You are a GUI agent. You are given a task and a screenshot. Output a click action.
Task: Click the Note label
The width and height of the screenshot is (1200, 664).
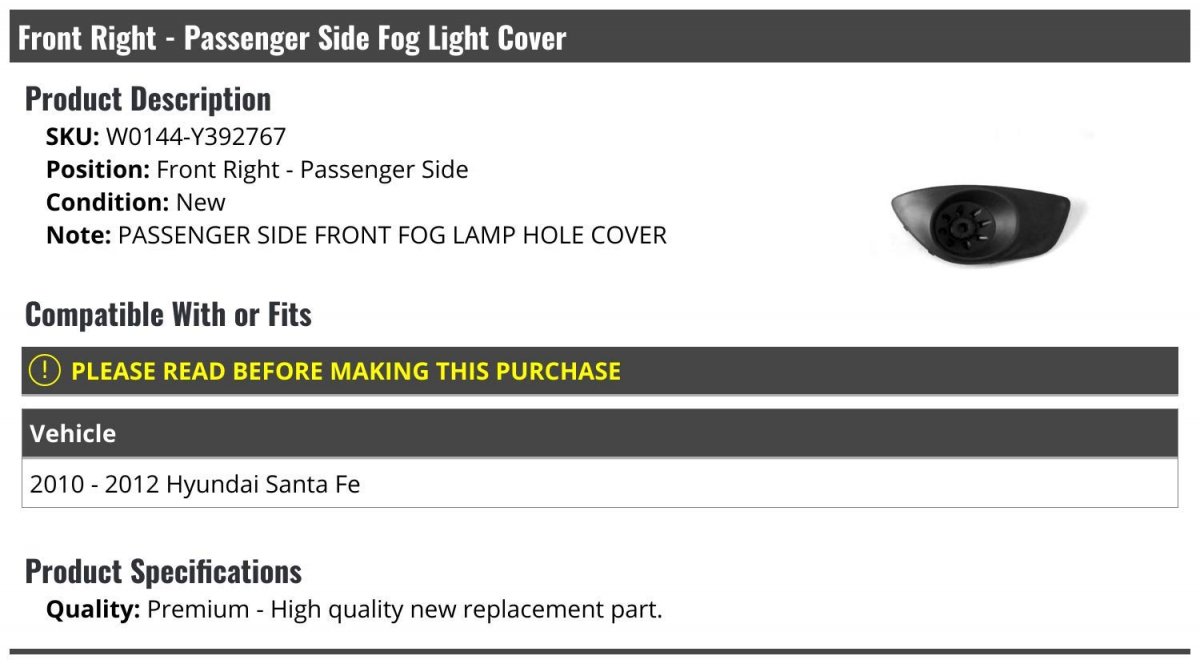[x=77, y=236]
